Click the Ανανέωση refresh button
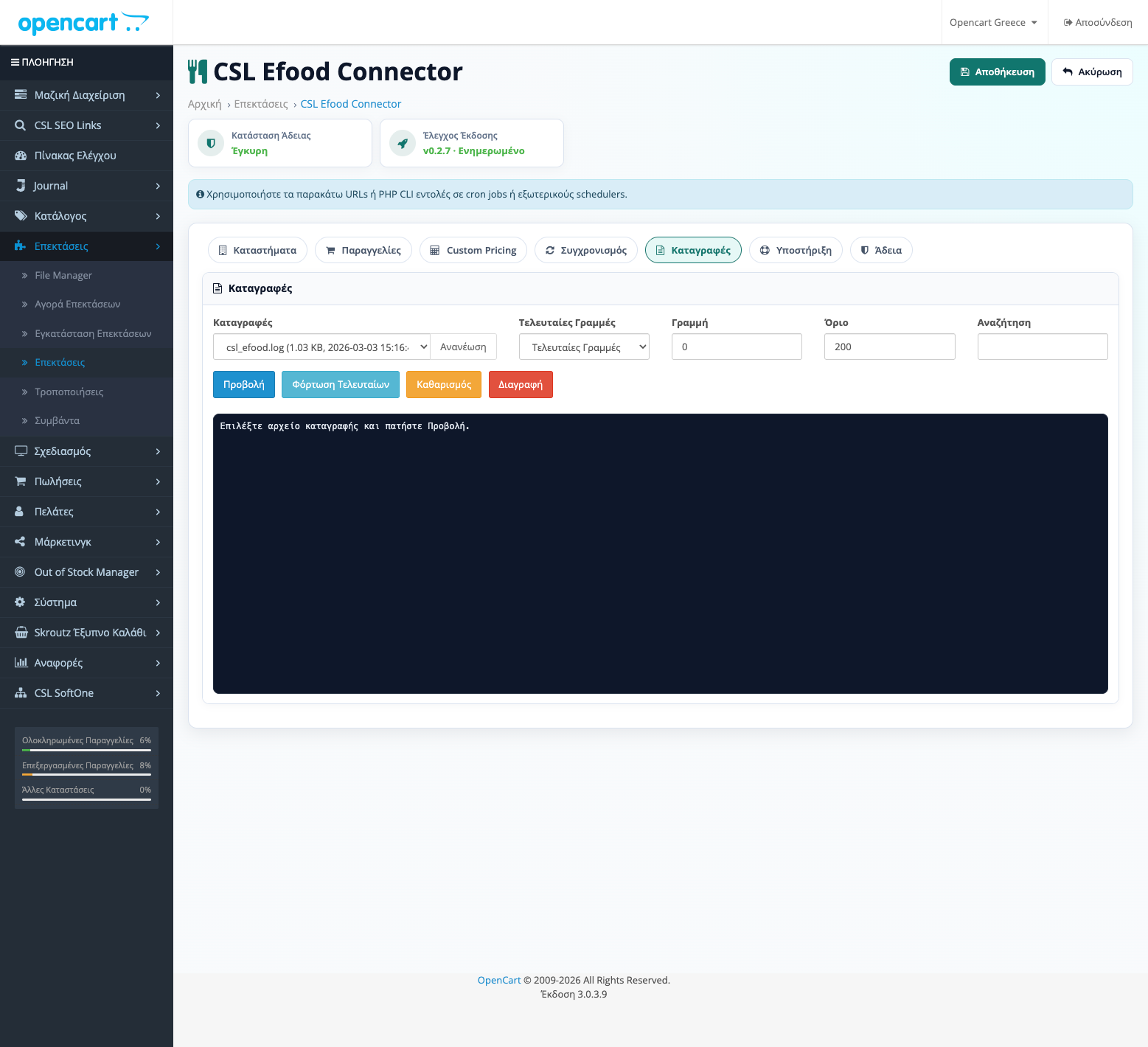 pyautogui.click(x=463, y=347)
